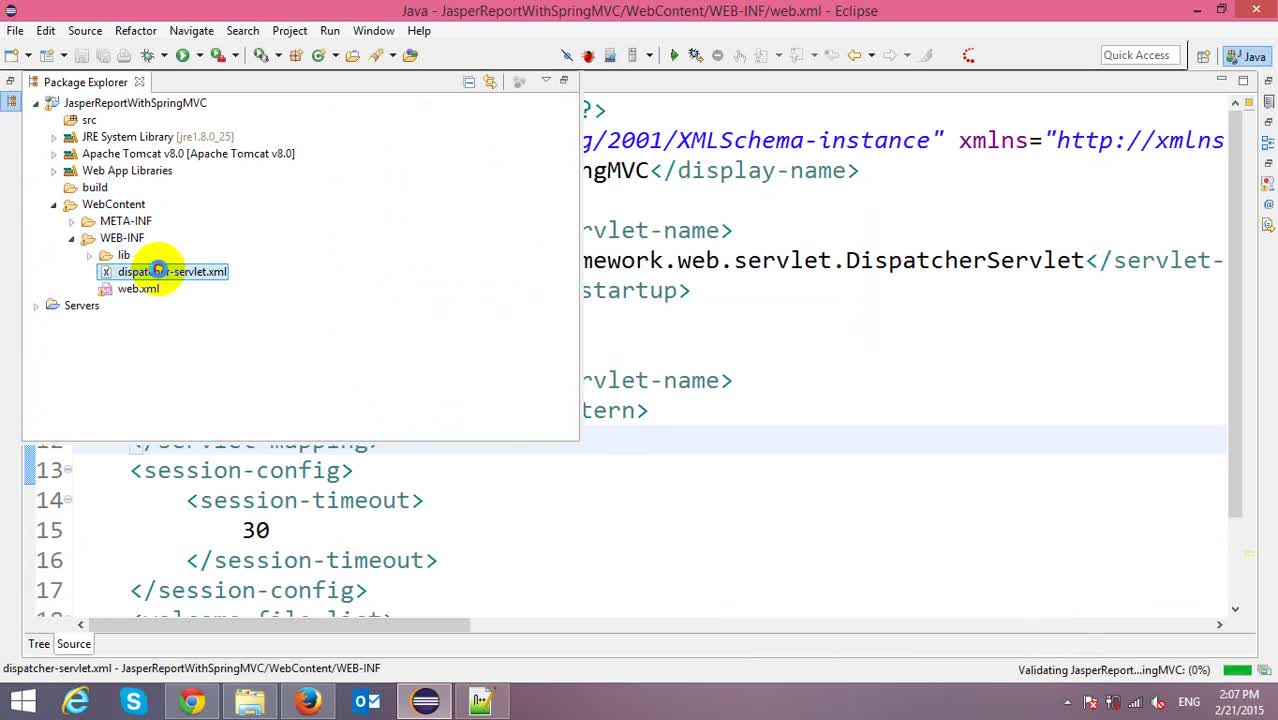Open Firefox from the taskbar
This screenshot has width=1278, height=720.
tap(308, 702)
